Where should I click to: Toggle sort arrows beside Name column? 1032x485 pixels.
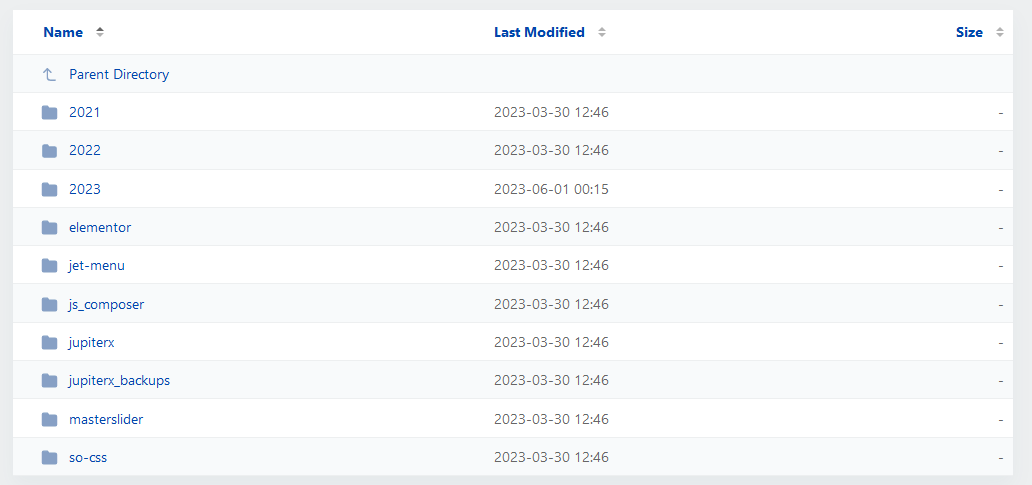click(100, 32)
